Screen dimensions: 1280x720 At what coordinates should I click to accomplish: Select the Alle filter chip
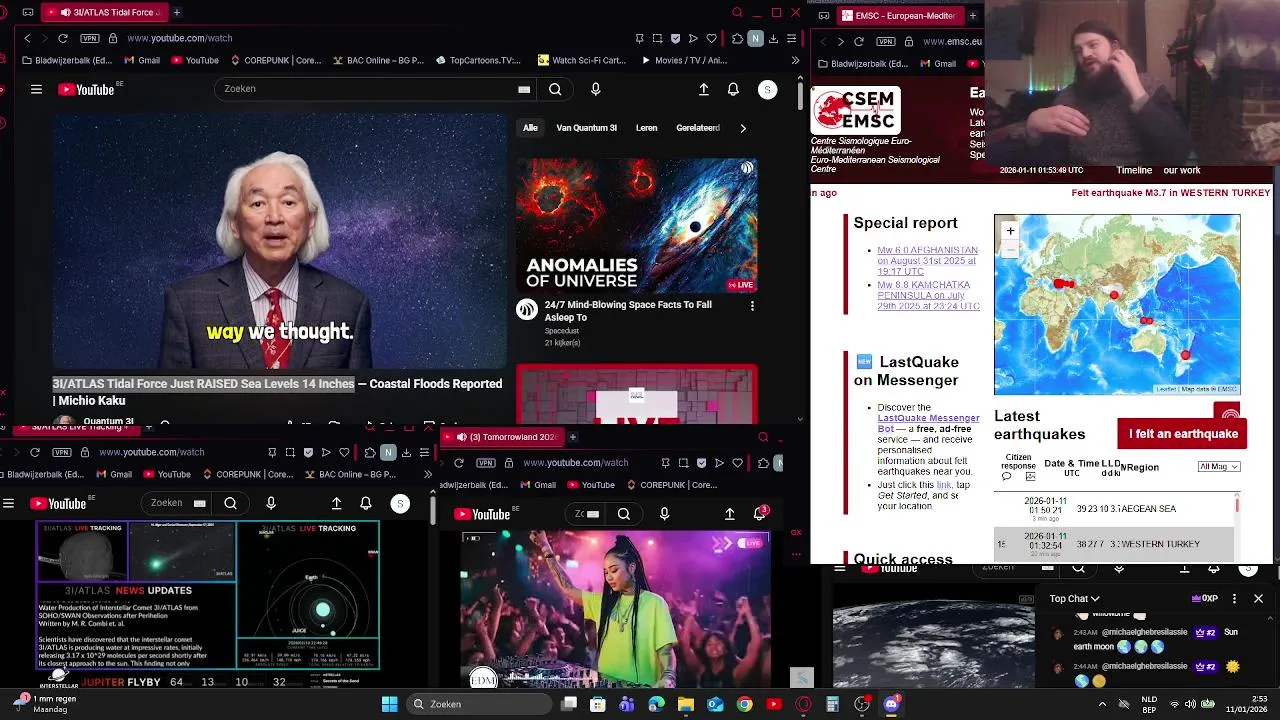pos(530,128)
